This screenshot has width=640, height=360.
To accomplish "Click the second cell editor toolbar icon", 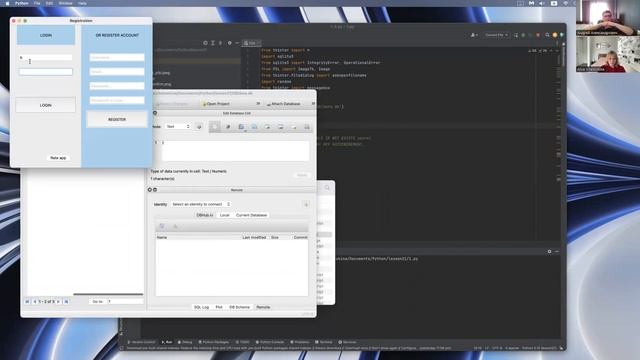I will (228, 127).
